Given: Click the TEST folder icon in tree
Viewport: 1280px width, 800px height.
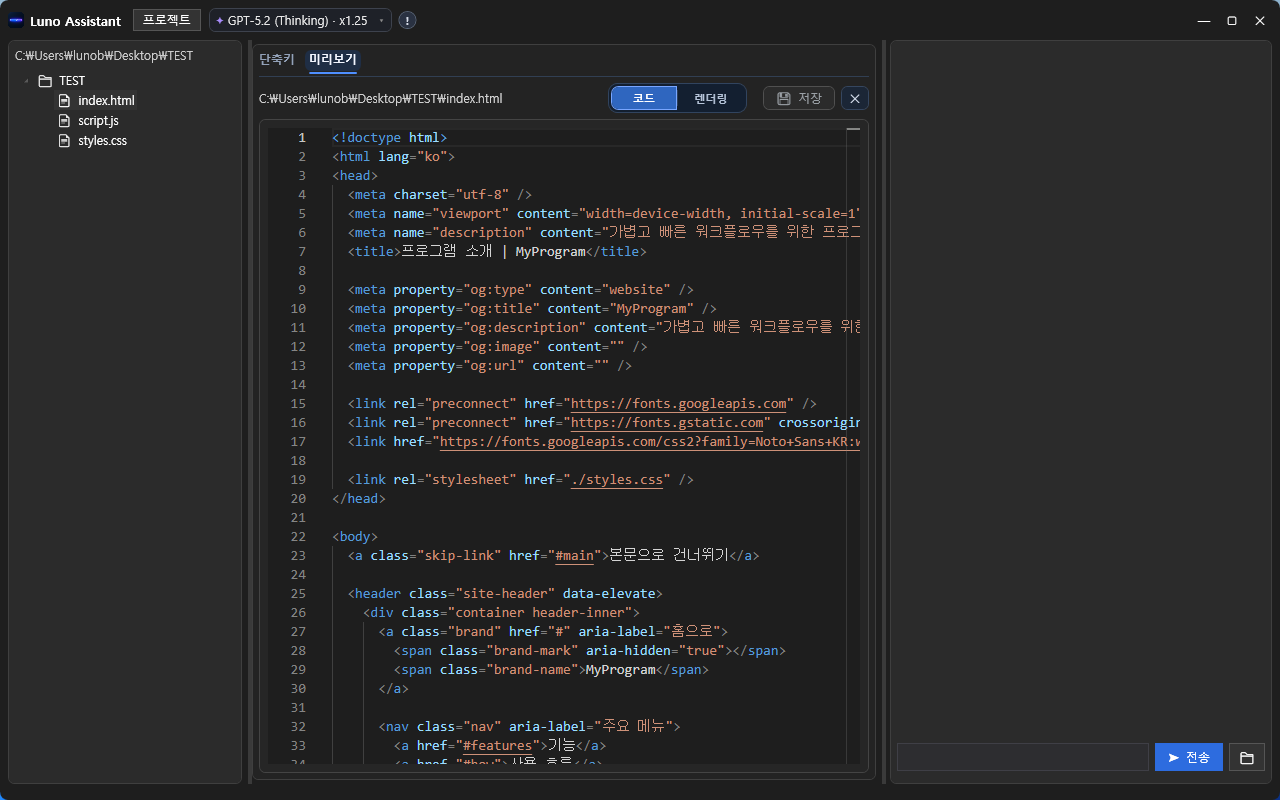Looking at the screenshot, I should (45, 81).
